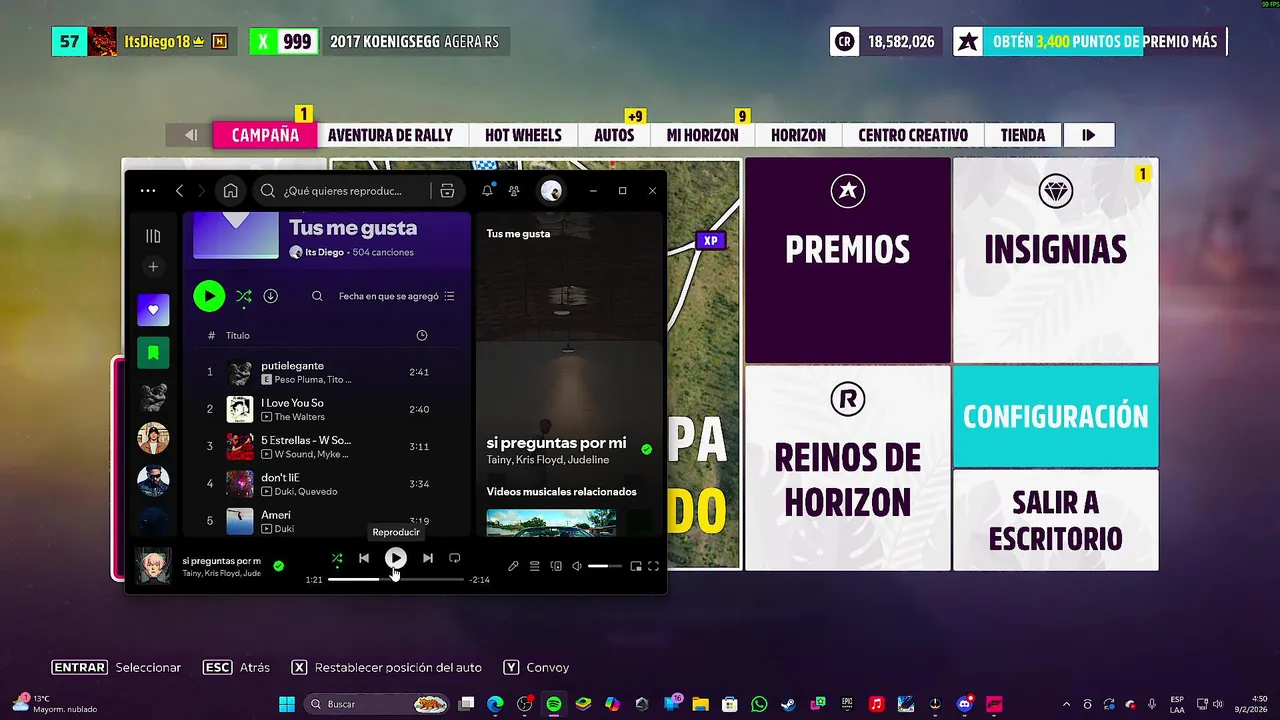The width and height of the screenshot is (1280, 720).
Task: Create a new playlist with plus button
Action: [x=153, y=266]
